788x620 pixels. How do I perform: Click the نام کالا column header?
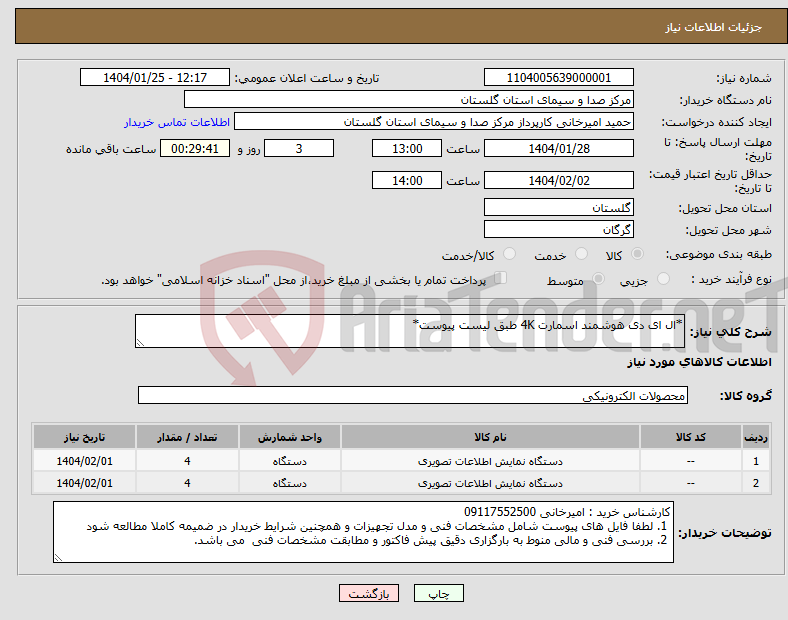coord(490,437)
